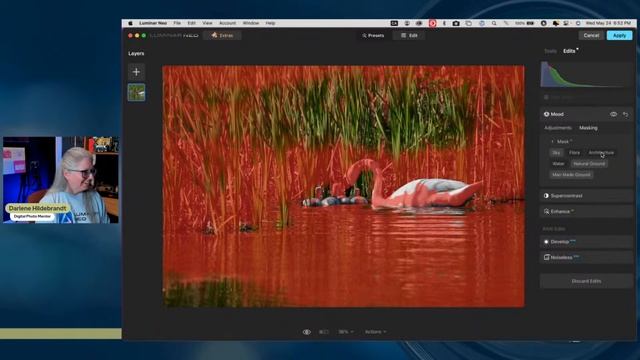Toggle the preview eye at the bottom bar
640x360 pixels.
coord(307,332)
